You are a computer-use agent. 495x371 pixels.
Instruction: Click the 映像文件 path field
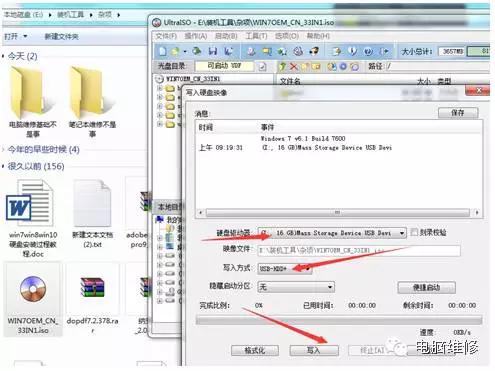(359, 250)
